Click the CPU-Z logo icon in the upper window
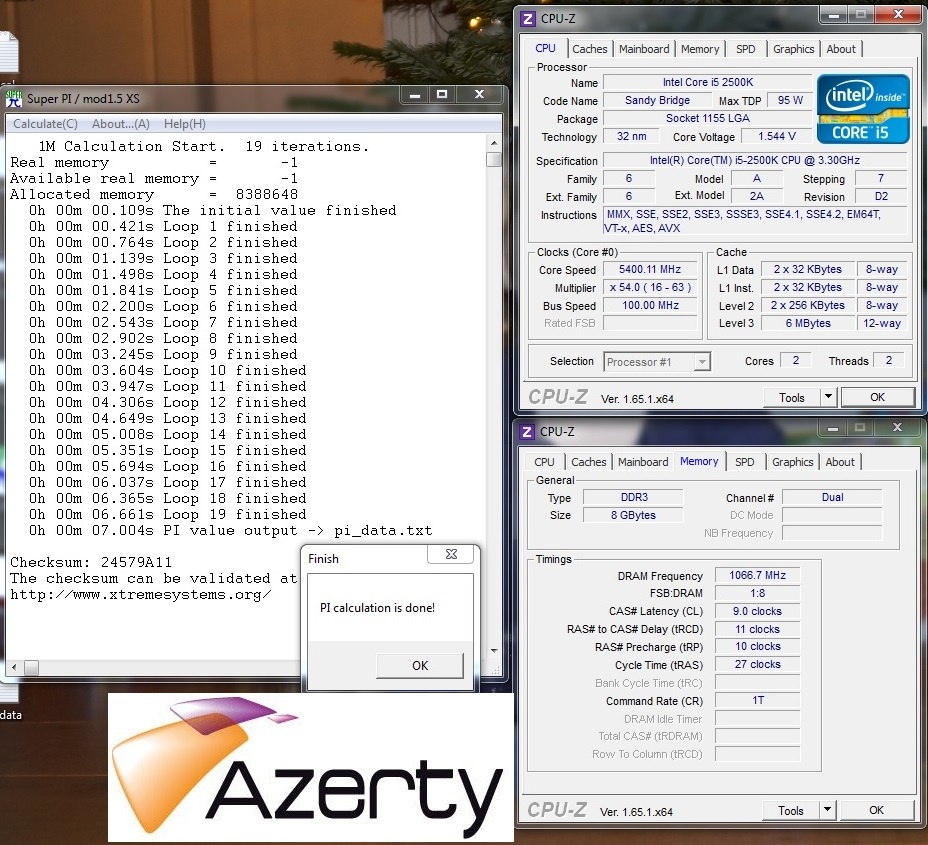The image size is (928, 845). pyautogui.click(x=527, y=18)
